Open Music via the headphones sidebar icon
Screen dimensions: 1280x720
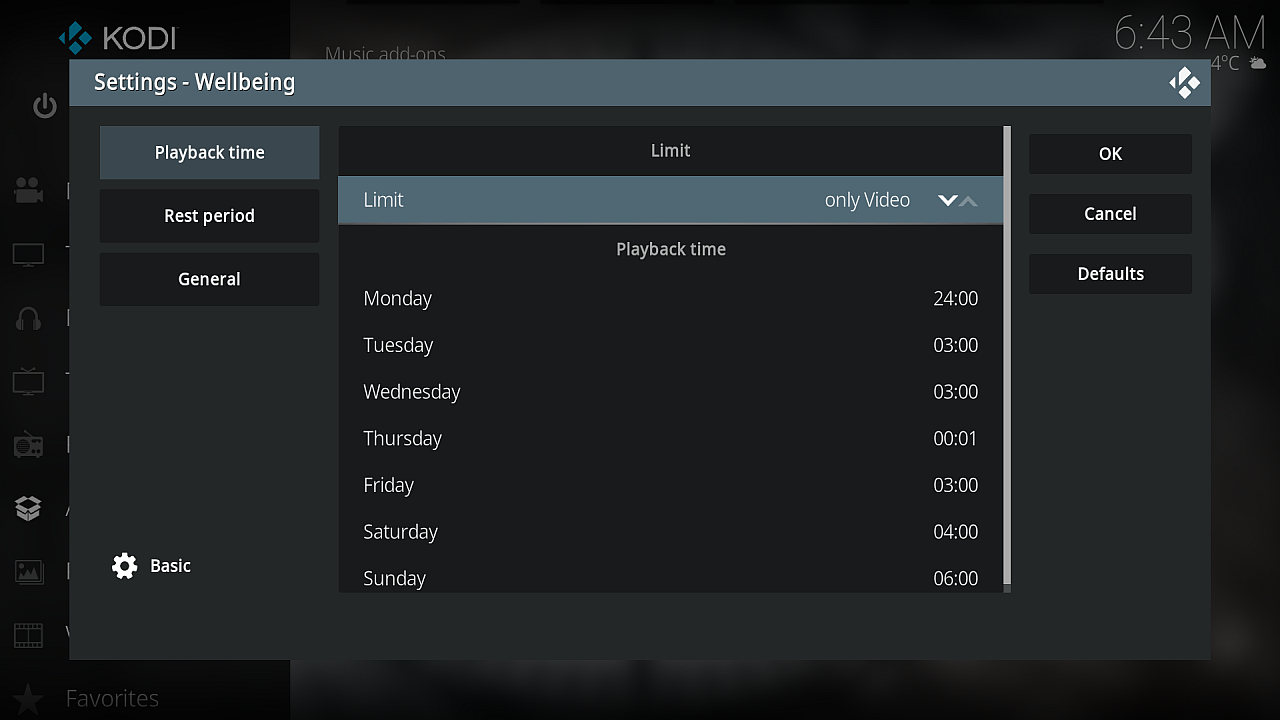(x=28, y=319)
